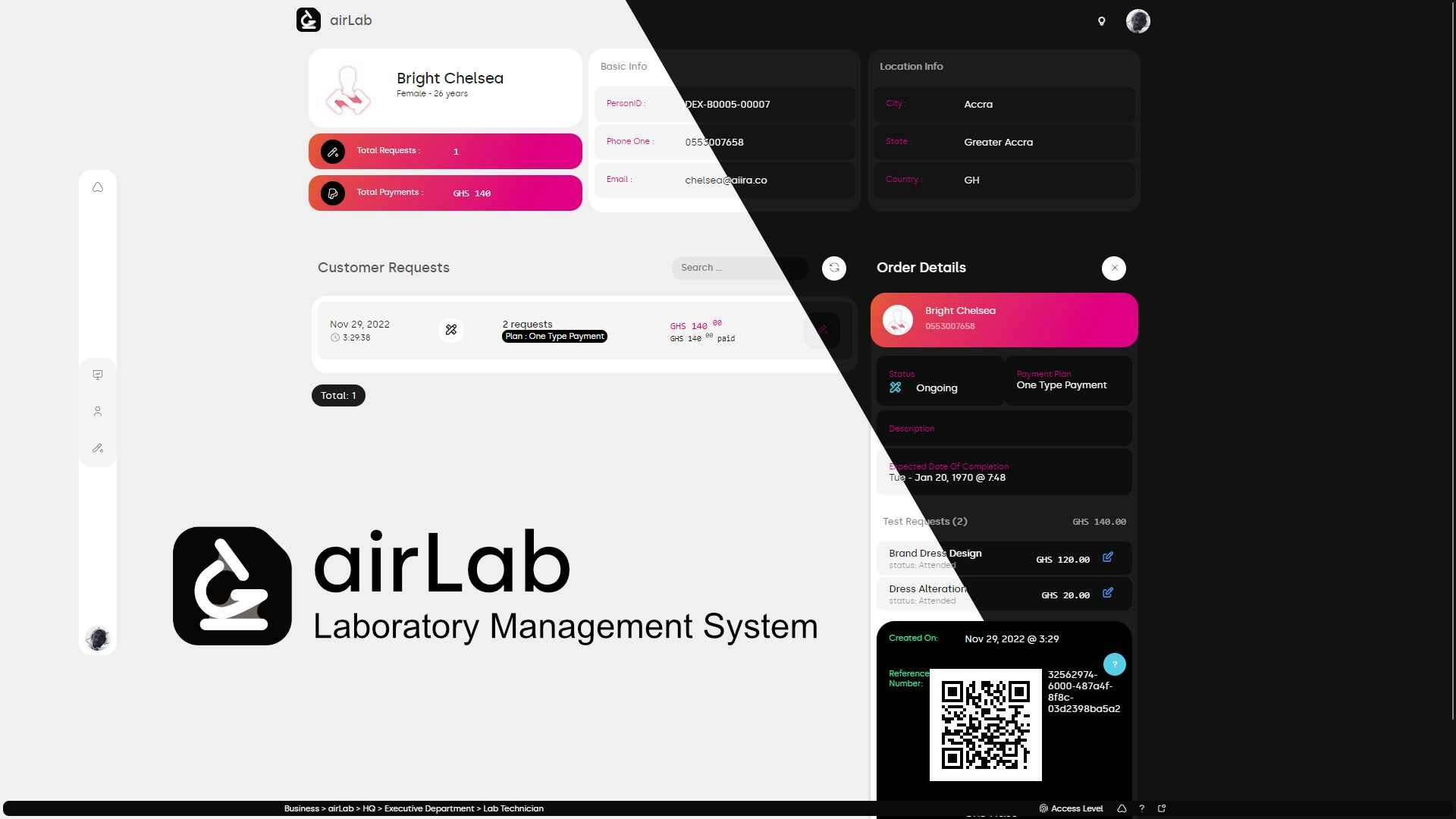Image resolution: width=1456 pixels, height=819 pixels.
Task: Click the help bubble near reference number
Action: 1115,664
